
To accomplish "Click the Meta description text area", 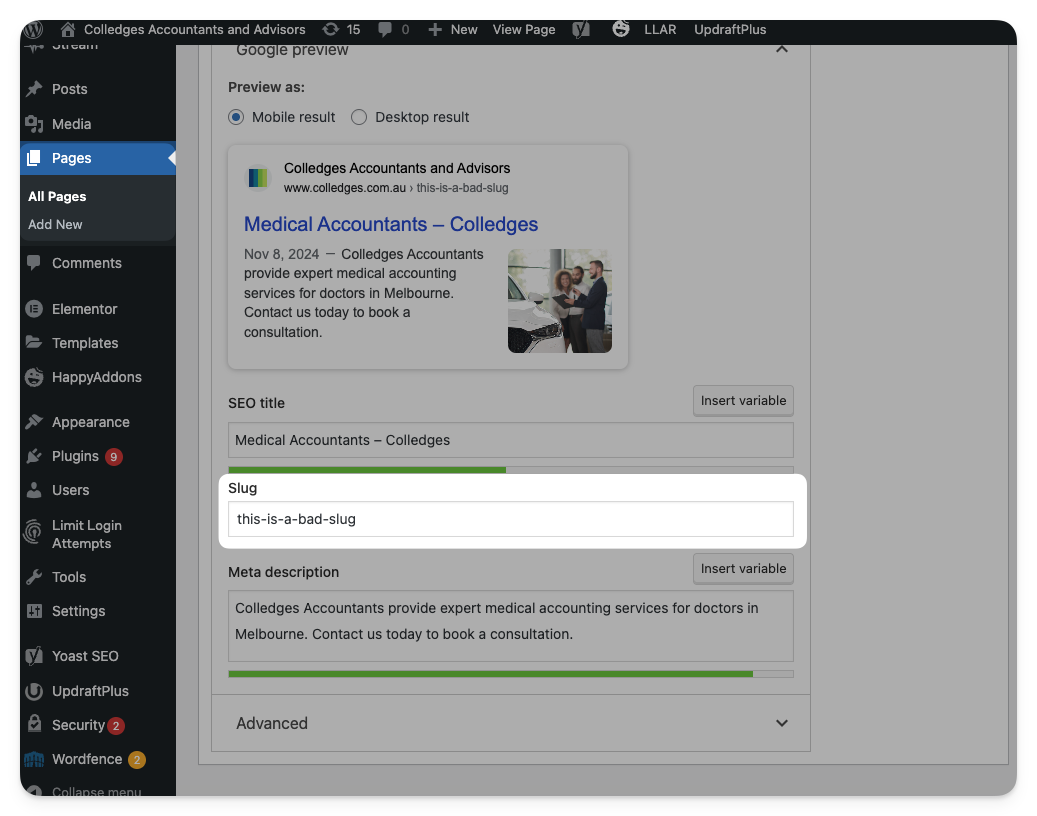I will pos(510,625).
